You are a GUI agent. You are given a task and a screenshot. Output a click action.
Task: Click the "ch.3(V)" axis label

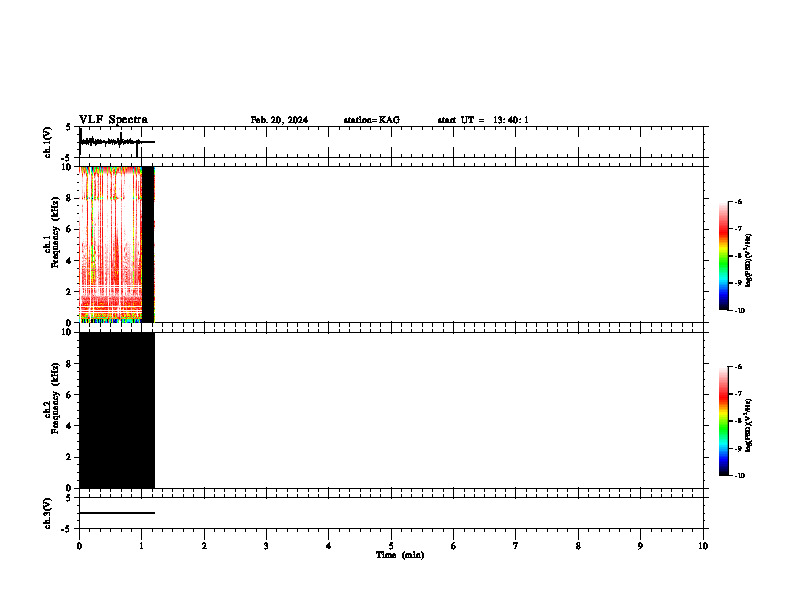pyautogui.click(x=47, y=513)
